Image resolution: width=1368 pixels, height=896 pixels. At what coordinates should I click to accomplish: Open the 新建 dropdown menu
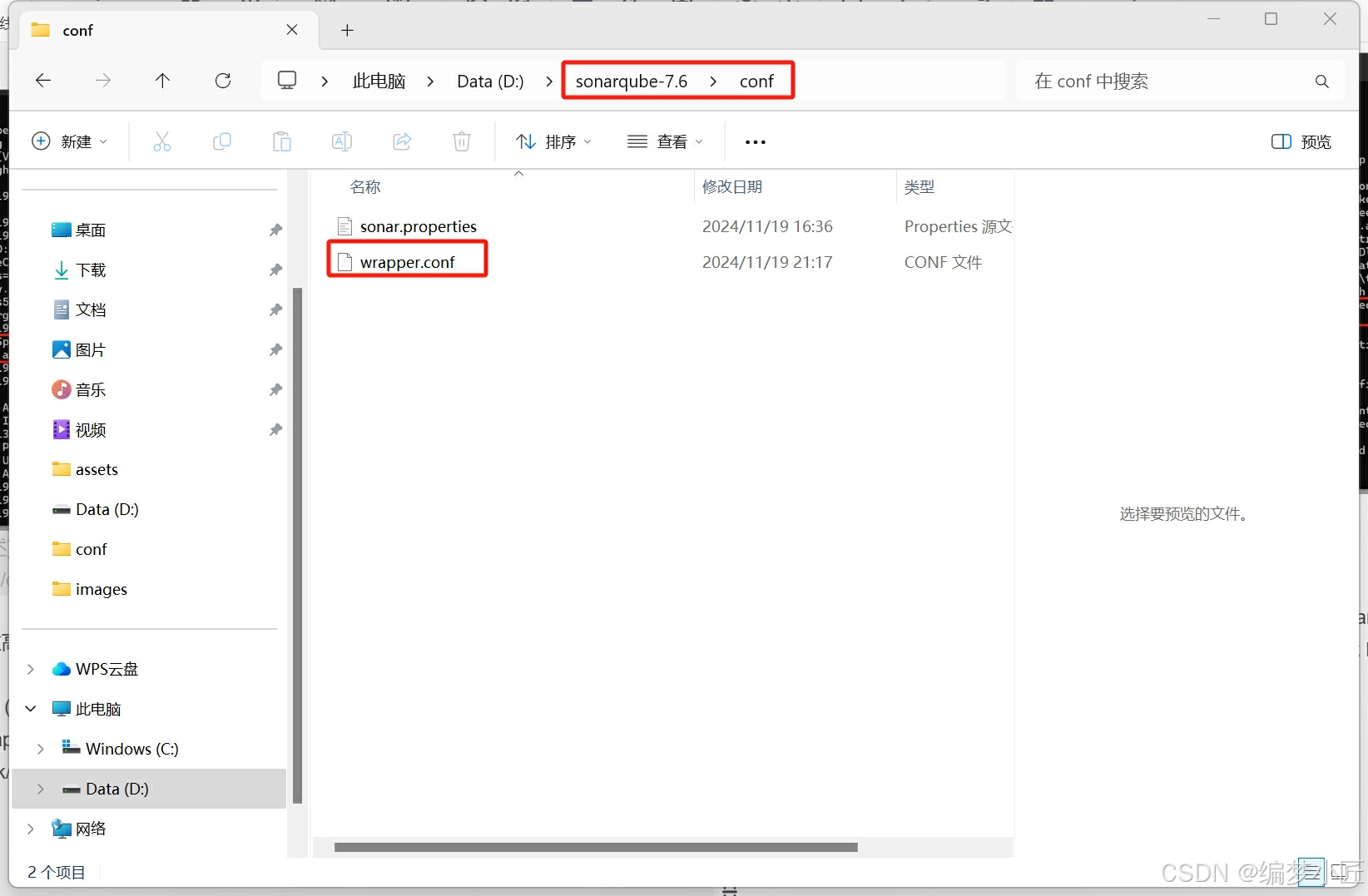tap(69, 141)
